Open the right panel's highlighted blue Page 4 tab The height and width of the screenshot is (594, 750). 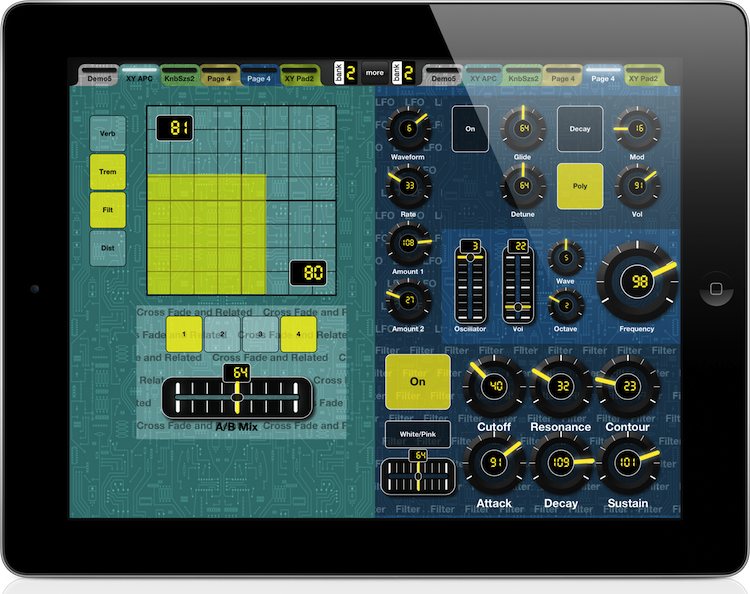603,76
